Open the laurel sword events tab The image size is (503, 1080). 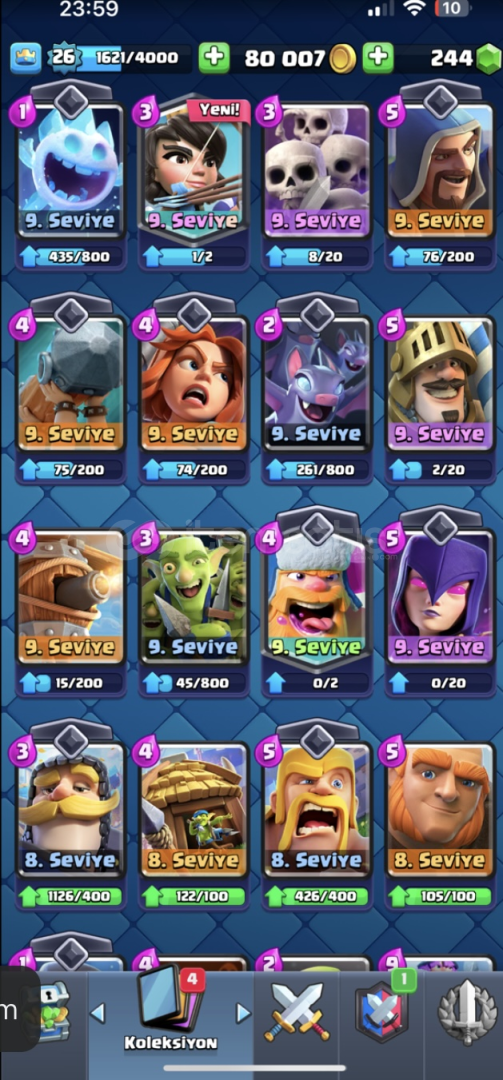coord(468,1012)
